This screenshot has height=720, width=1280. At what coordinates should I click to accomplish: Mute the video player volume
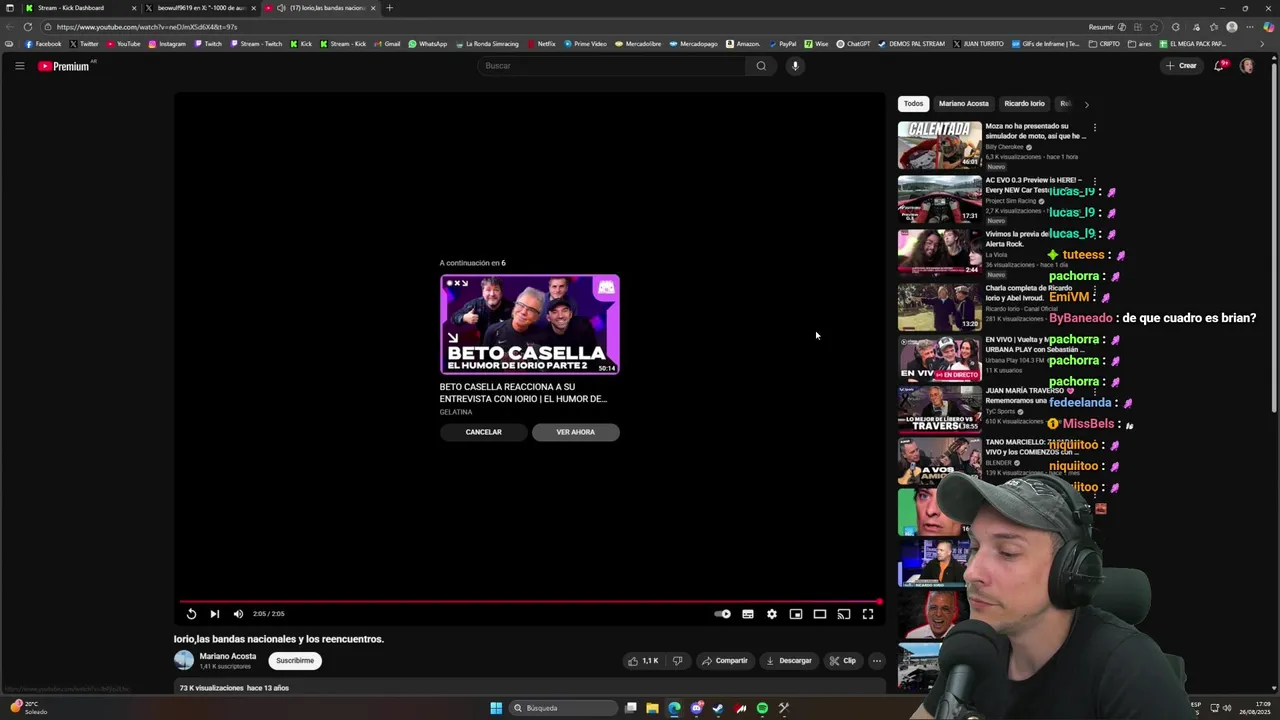(x=238, y=614)
